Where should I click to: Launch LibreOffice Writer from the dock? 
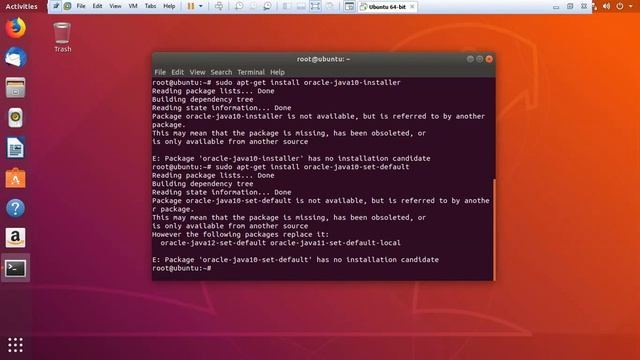click(16, 148)
